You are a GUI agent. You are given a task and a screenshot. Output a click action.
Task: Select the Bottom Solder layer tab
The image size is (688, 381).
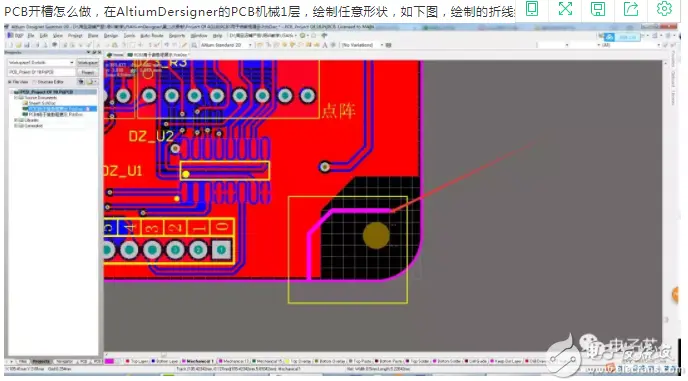point(448,361)
